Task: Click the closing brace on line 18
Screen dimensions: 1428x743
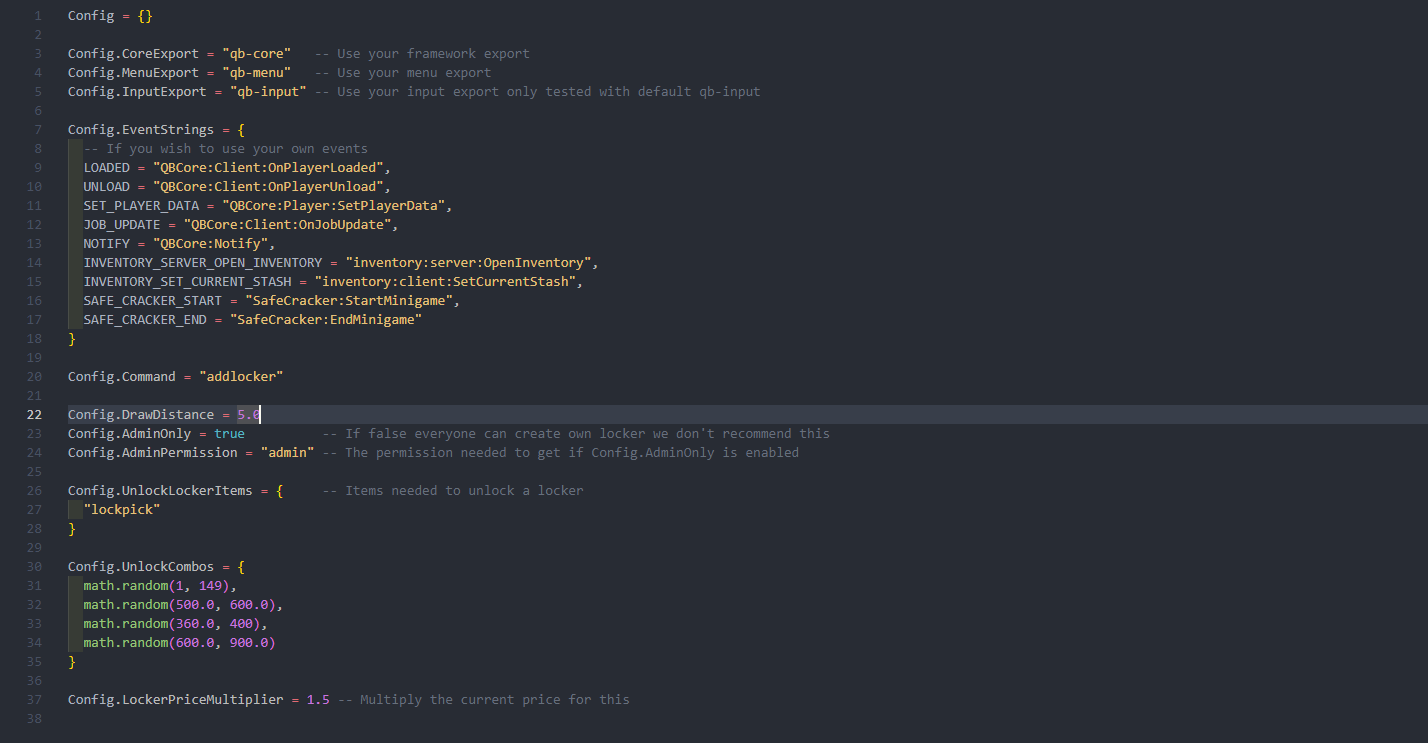Action: 72,339
